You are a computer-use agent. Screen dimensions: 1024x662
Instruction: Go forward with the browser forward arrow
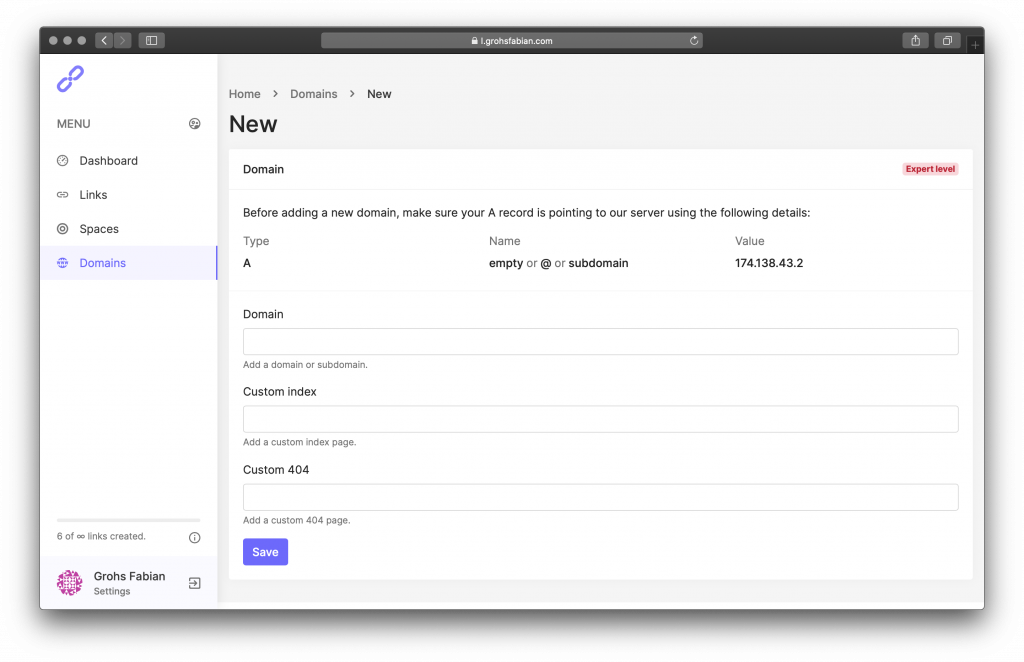(x=123, y=40)
